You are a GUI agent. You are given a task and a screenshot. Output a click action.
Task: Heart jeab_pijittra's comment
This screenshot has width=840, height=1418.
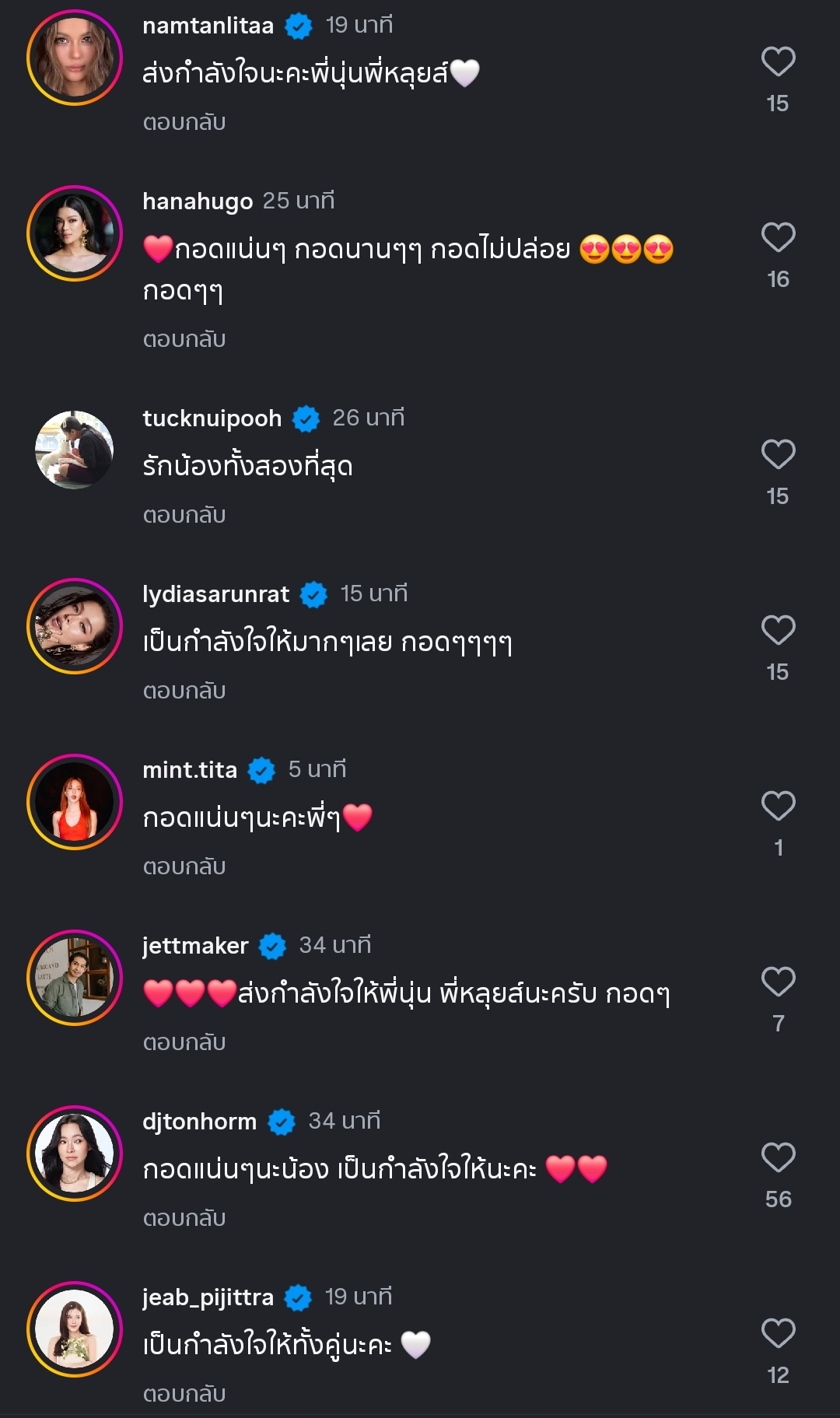[x=778, y=1334]
